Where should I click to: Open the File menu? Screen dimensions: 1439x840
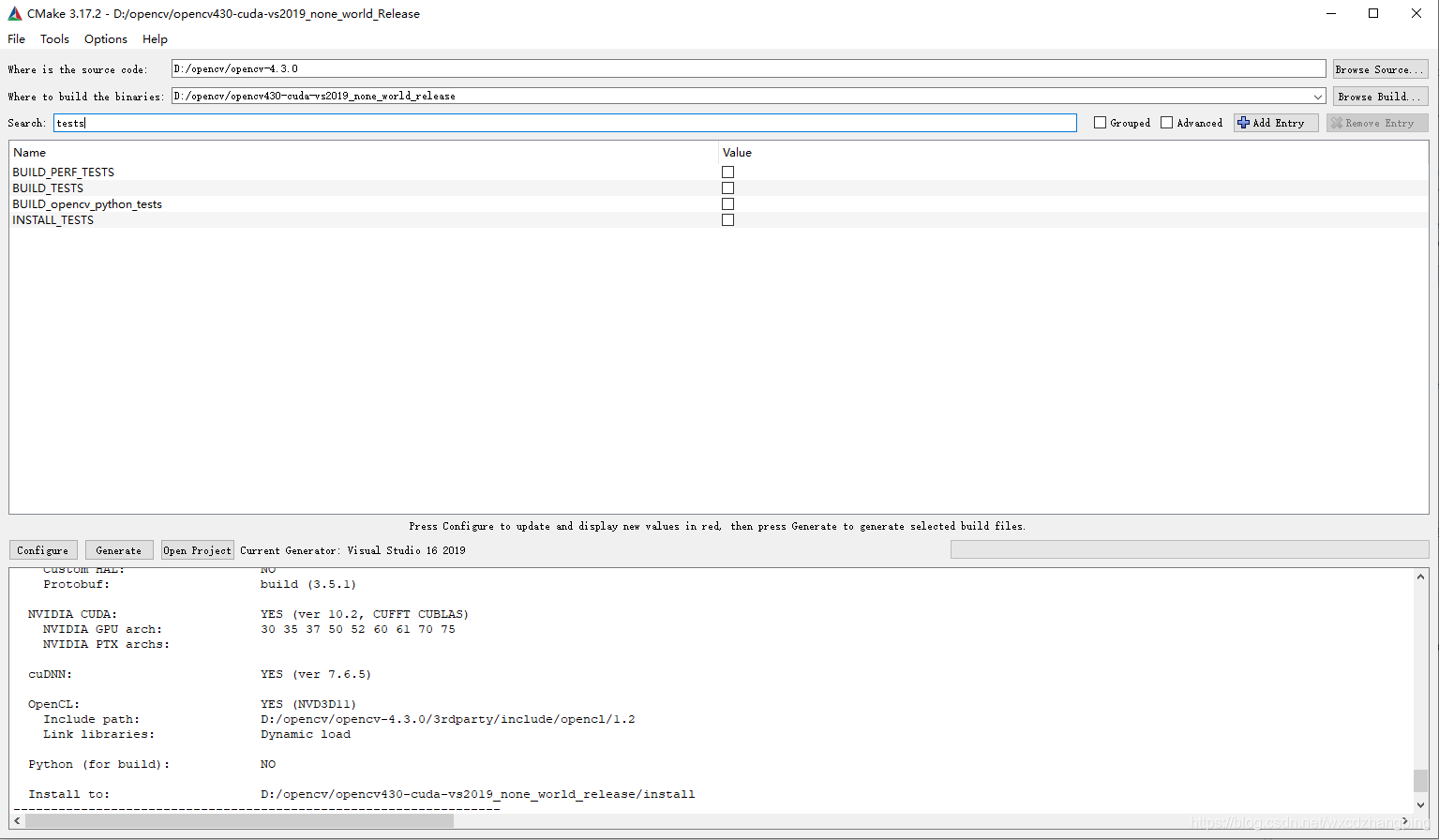(17, 39)
